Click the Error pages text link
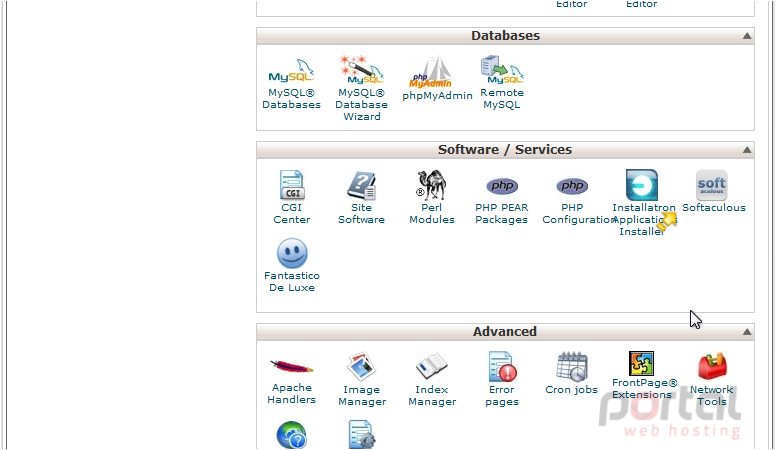 point(502,396)
